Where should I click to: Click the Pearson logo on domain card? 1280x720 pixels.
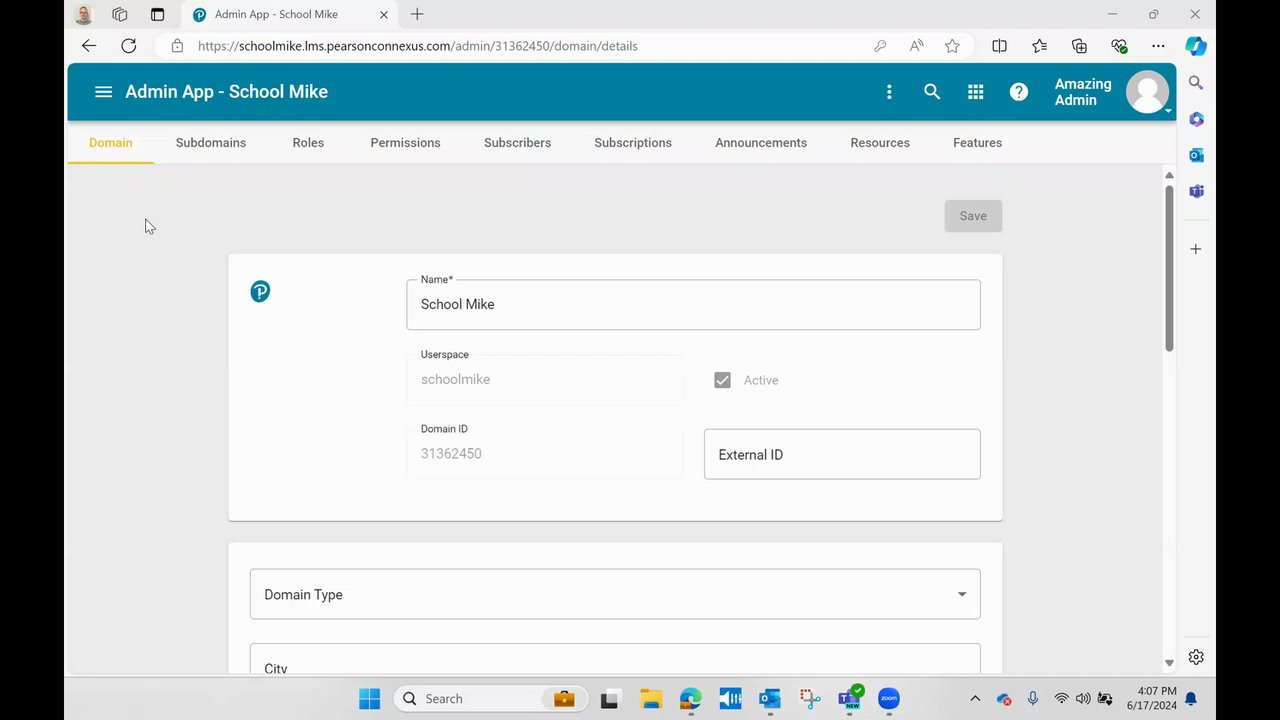point(260,291)
